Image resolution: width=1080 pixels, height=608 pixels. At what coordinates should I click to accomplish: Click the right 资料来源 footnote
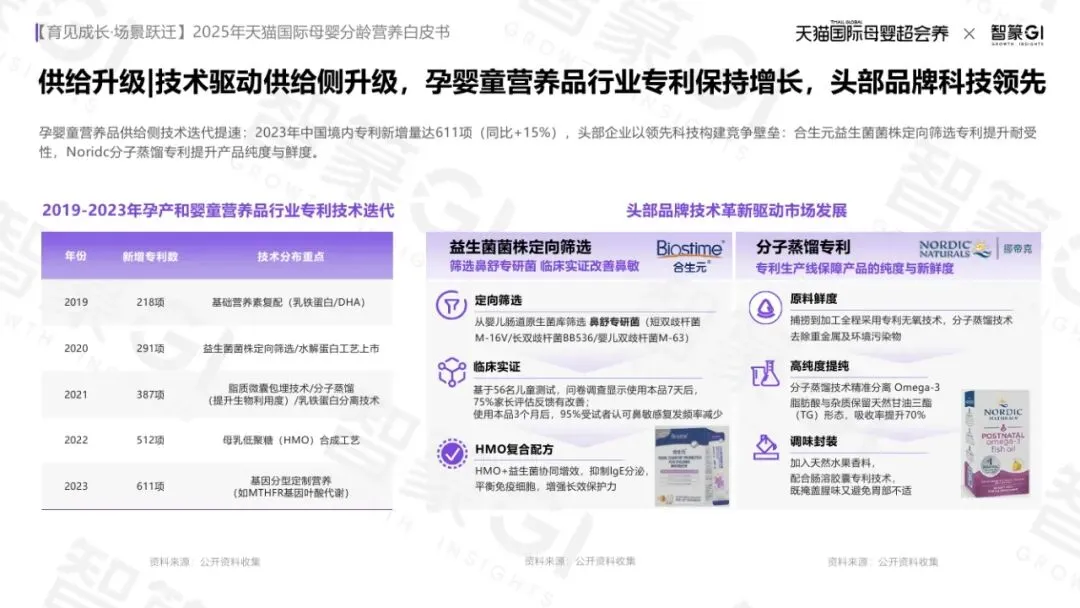[x=883, y=562]
